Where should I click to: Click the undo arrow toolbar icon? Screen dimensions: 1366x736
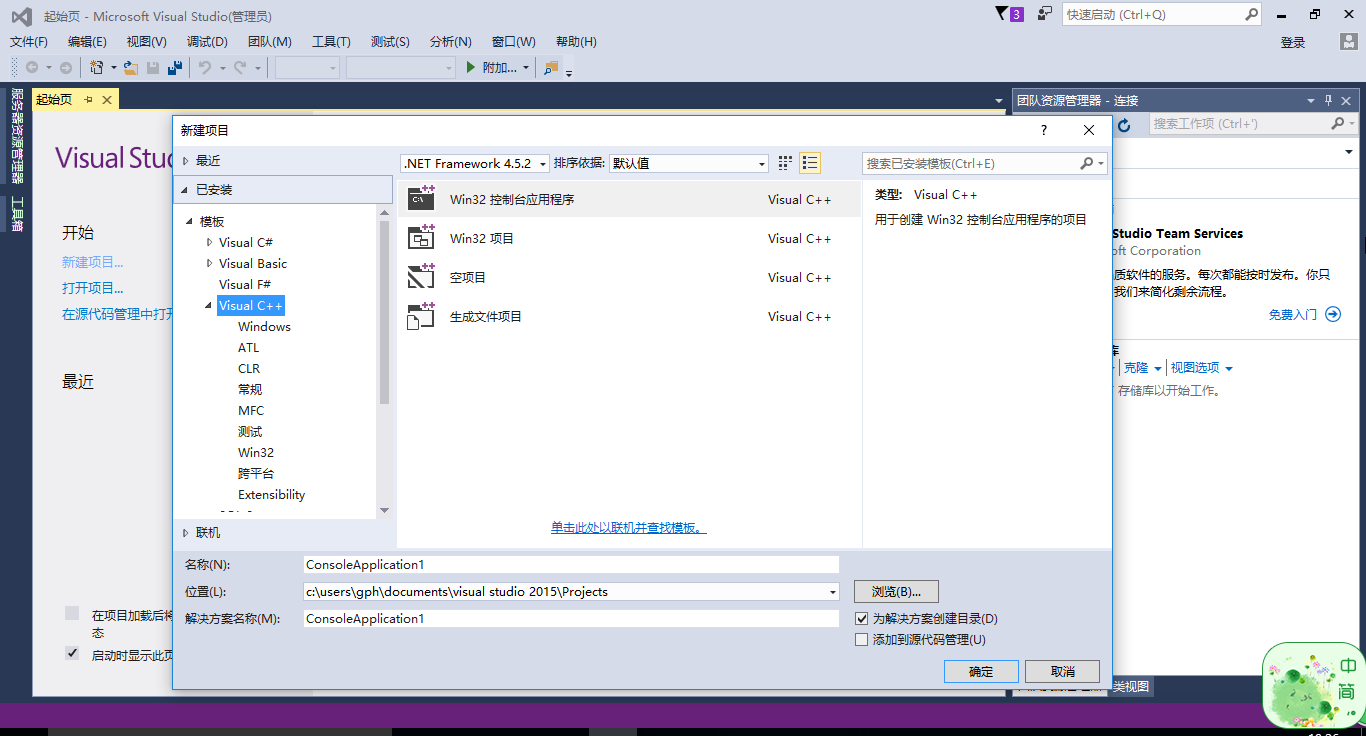(x=205, y=67)
